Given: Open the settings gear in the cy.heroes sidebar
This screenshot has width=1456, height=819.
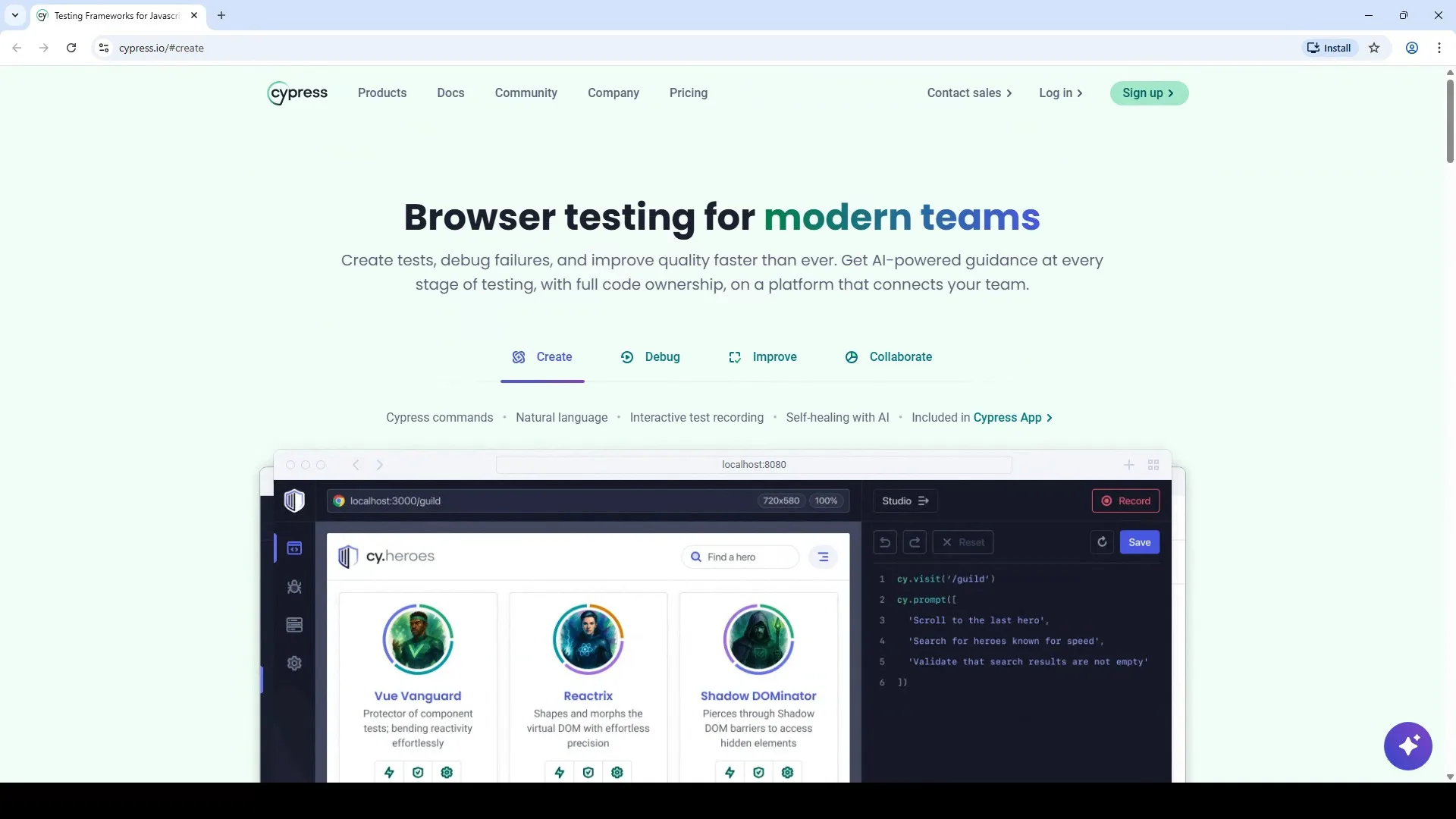Looking at the screenshot, I should tap(294, 663).
